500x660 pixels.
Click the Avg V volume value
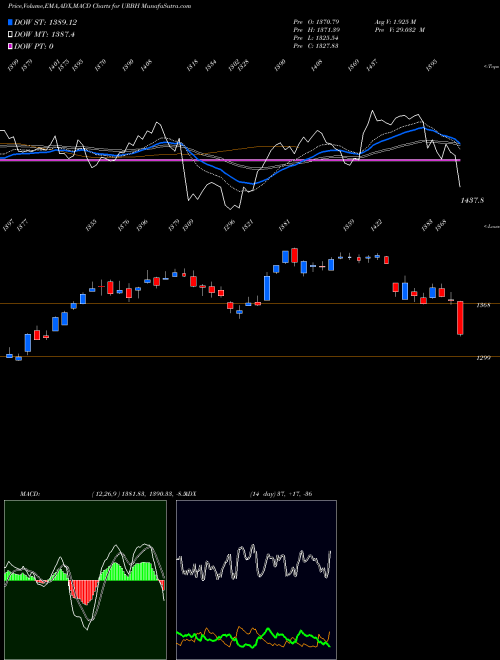(405, 21)
